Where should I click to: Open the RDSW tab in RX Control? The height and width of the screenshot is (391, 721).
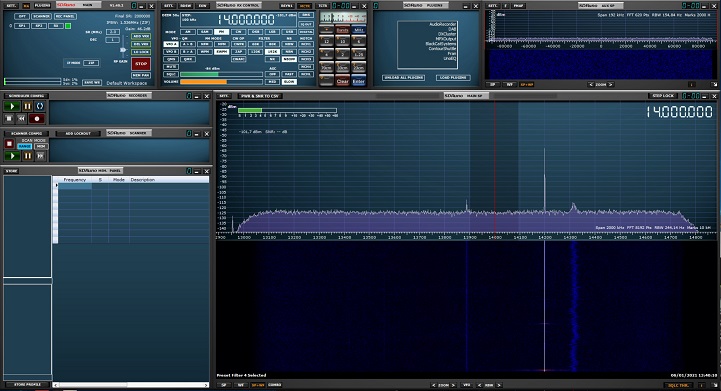[186, 6]
